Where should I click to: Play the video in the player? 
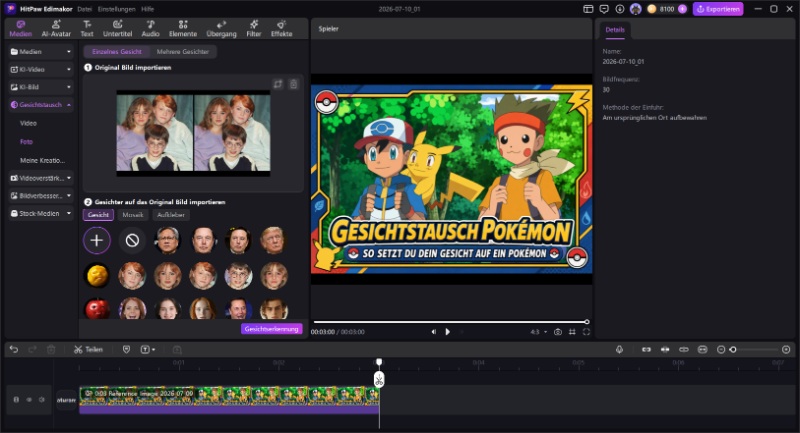point(447,332)
